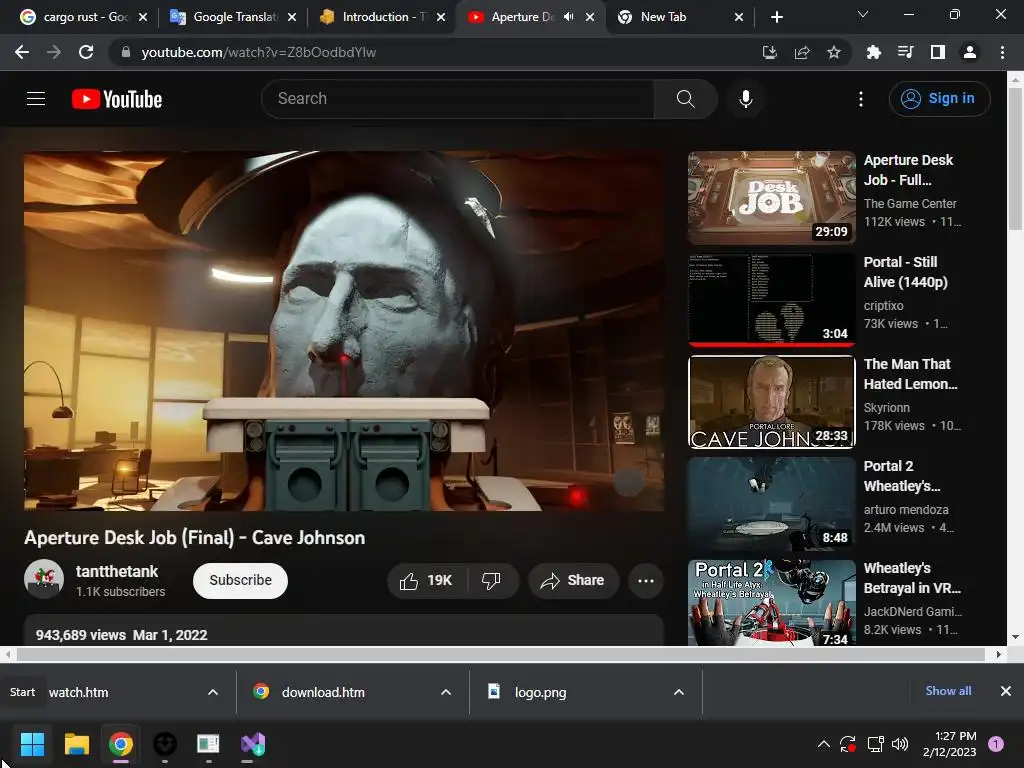Click the vertical page scrollbar

(x=1015, y=159)
